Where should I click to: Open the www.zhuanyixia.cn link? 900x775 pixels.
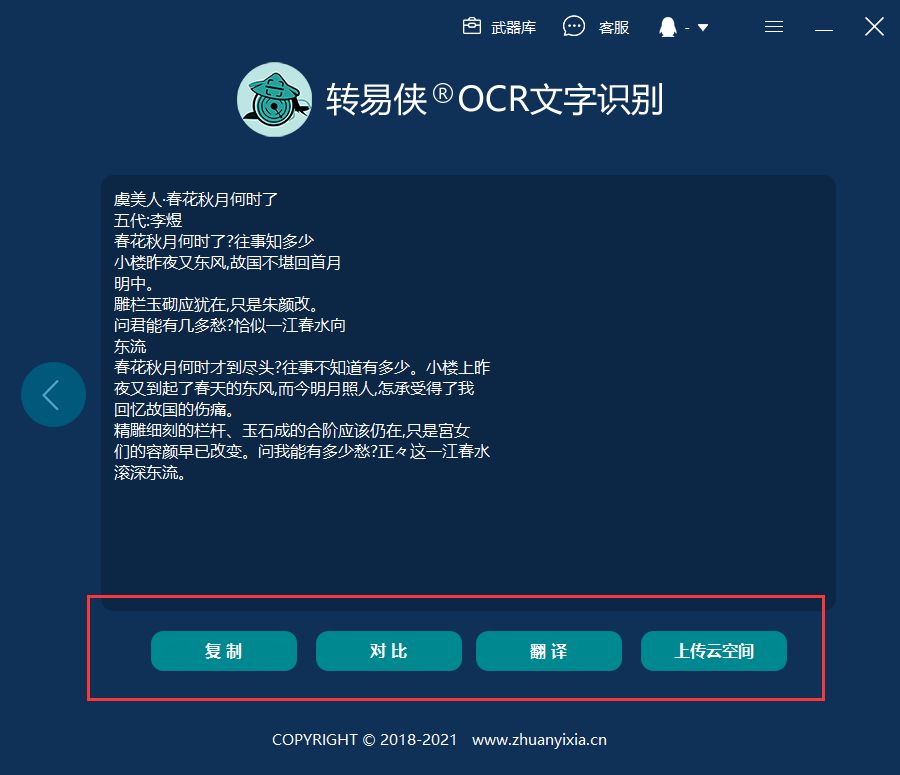click(539, 739)
